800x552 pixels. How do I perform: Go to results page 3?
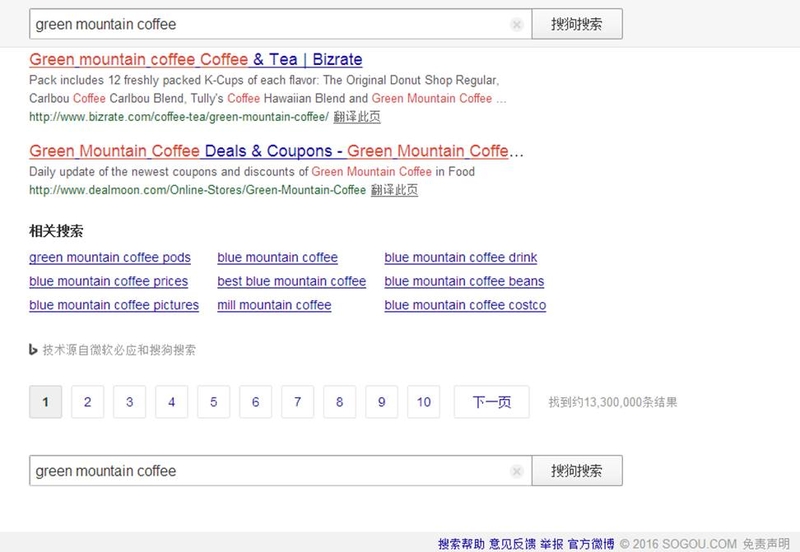point(130,402)
